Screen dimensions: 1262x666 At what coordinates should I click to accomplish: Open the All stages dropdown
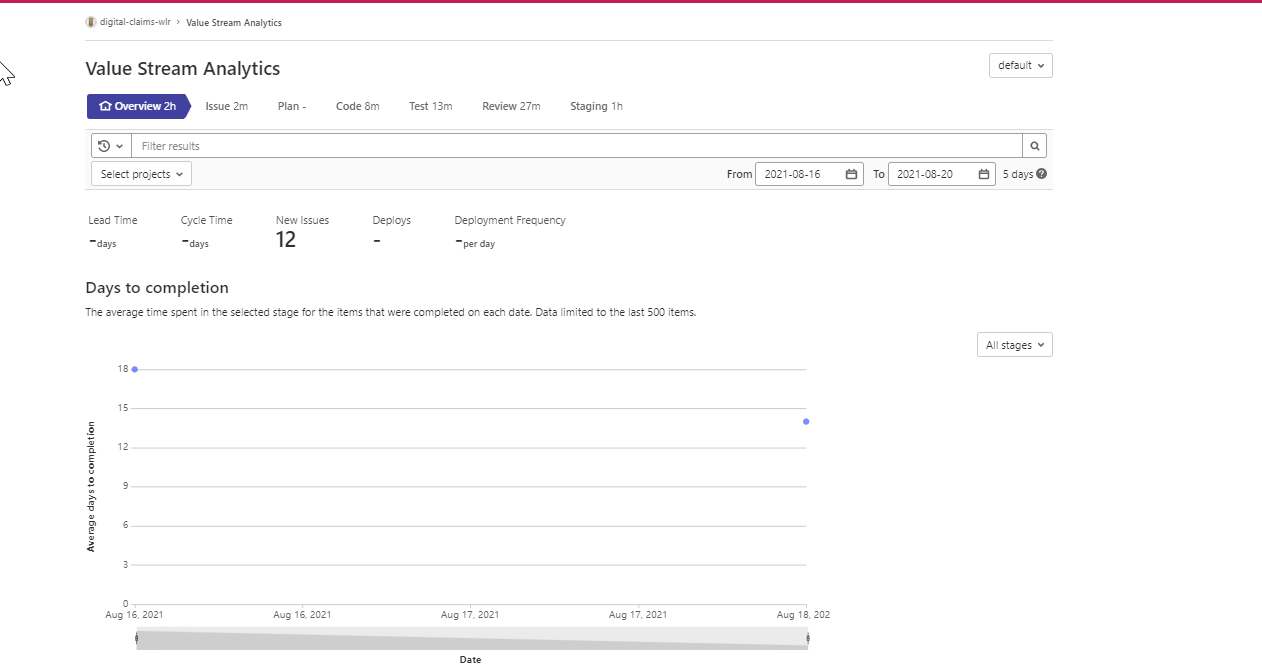tap(1014, 344)
